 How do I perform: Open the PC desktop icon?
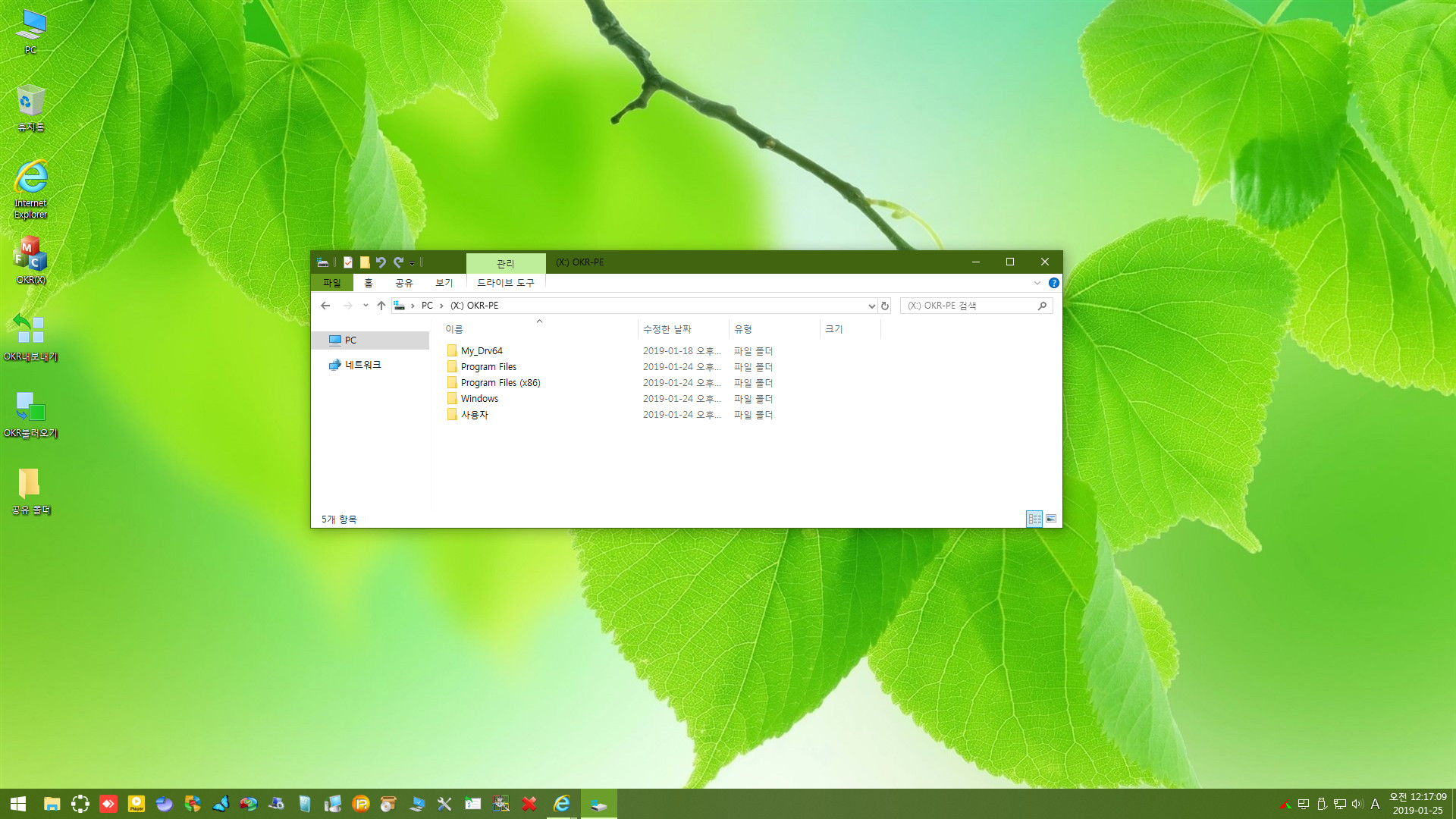tap(30, 32)
